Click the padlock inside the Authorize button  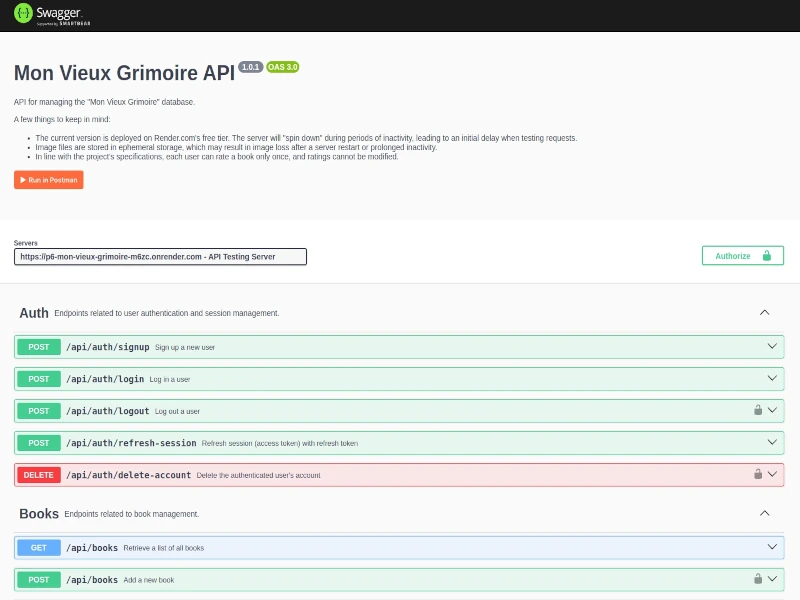tap(766, 255)
